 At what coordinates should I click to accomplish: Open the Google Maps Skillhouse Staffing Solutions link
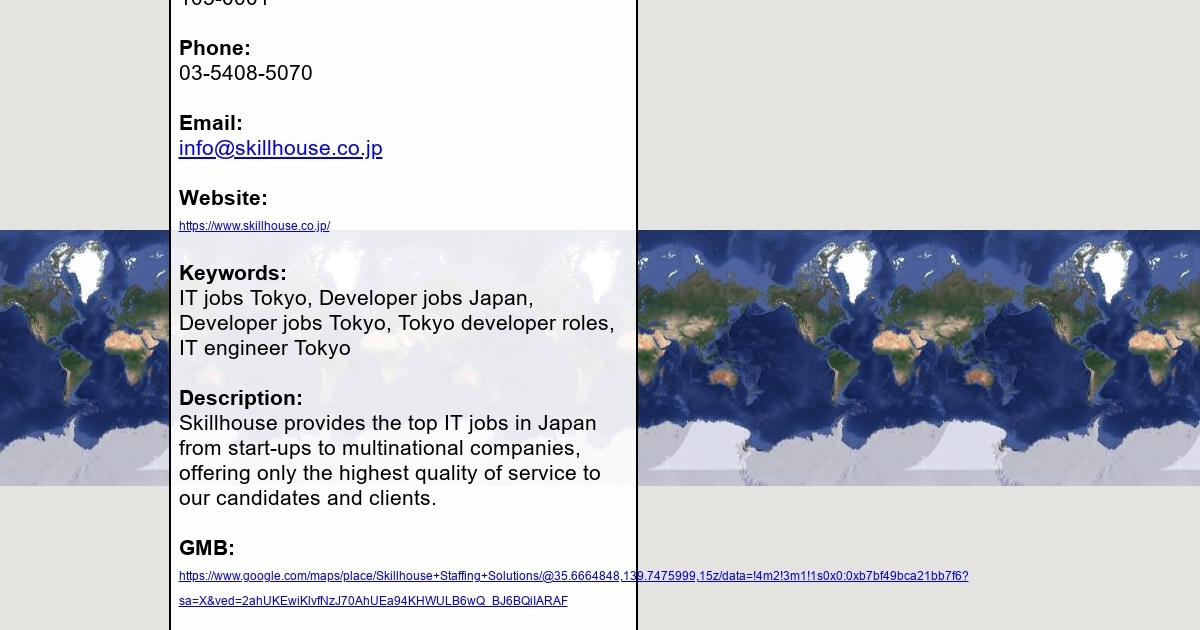click(573, 576)
